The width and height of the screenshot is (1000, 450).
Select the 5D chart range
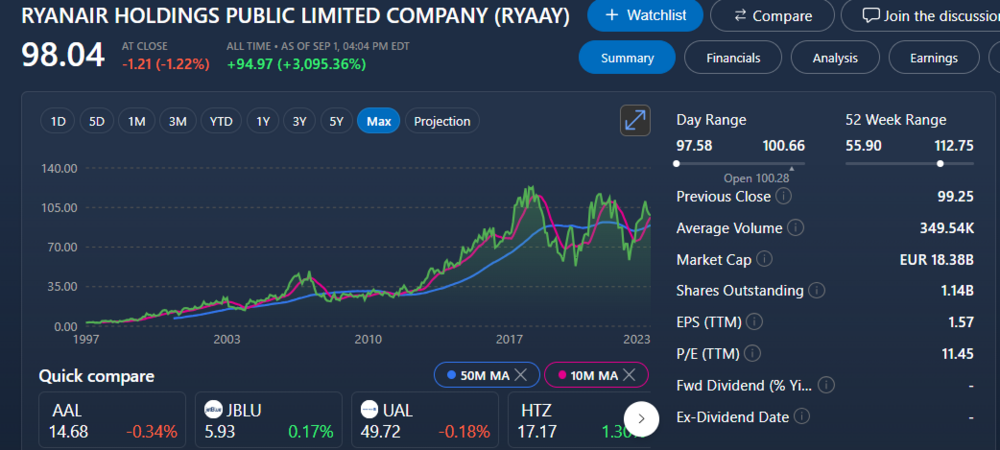97,121
